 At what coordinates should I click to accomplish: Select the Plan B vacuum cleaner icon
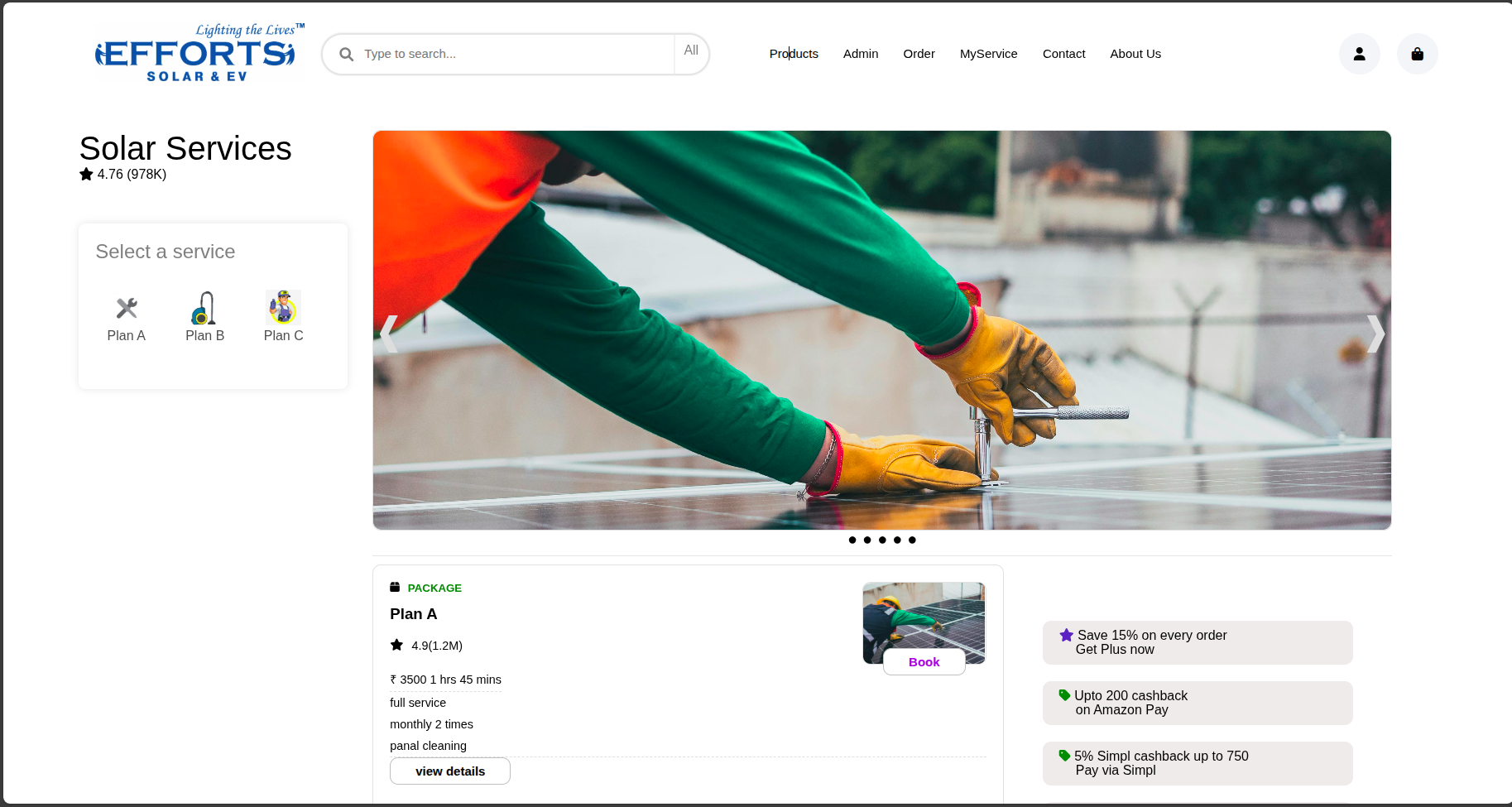coord(204,309)
